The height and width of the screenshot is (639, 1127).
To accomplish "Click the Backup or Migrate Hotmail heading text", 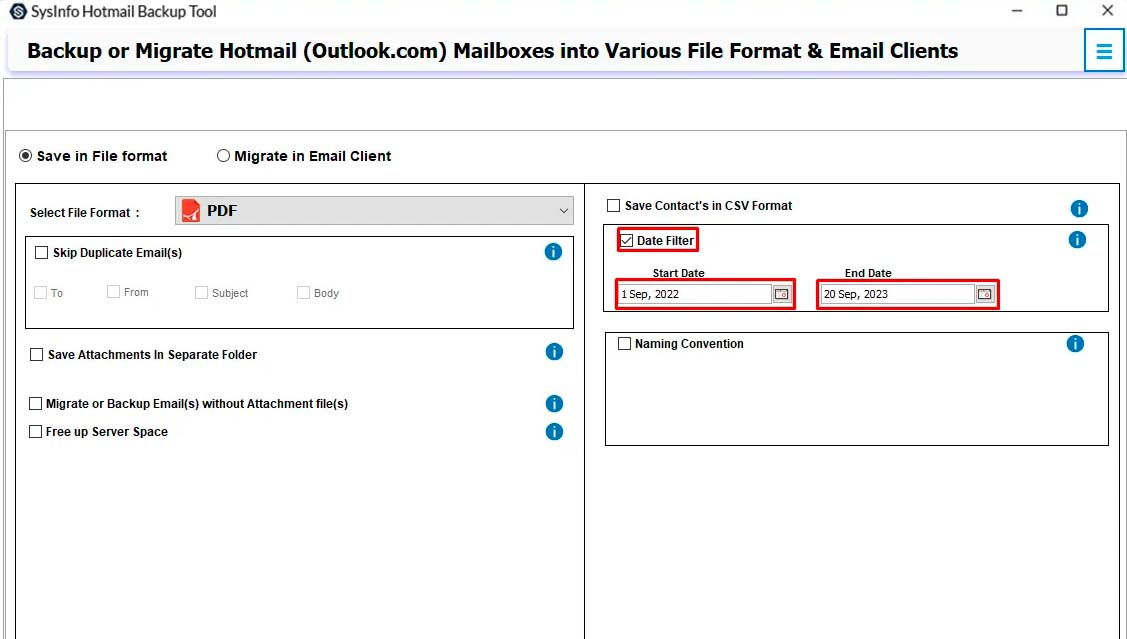I will point(492,51).
